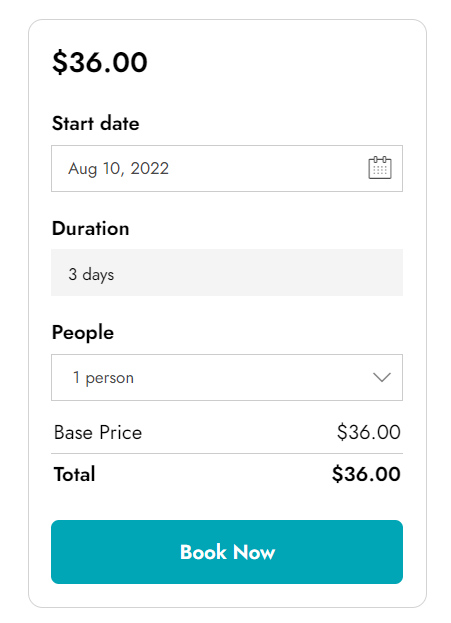Open the '1 person' selector

tap(227, 377)
